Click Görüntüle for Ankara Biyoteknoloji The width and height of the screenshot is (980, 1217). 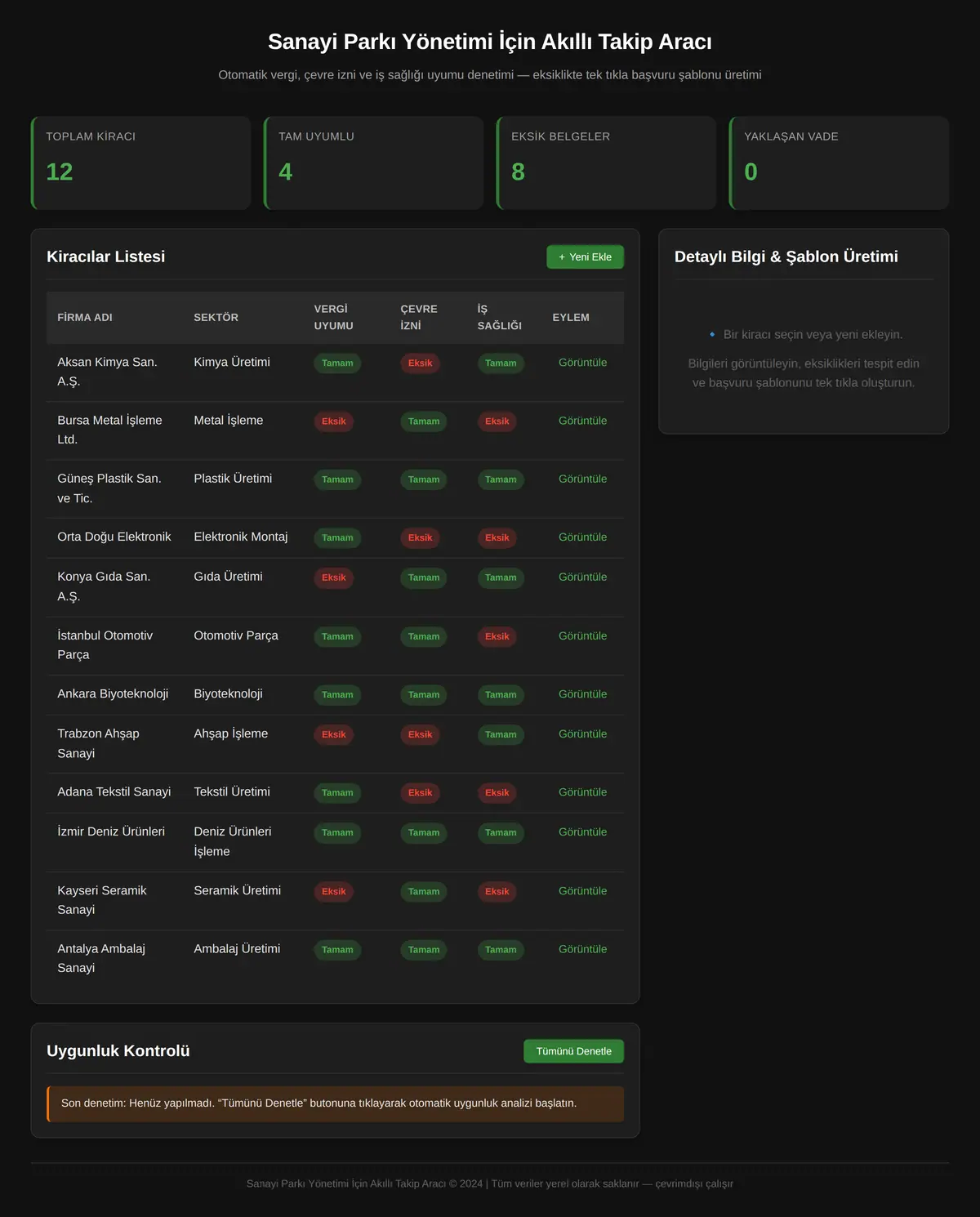582,693
